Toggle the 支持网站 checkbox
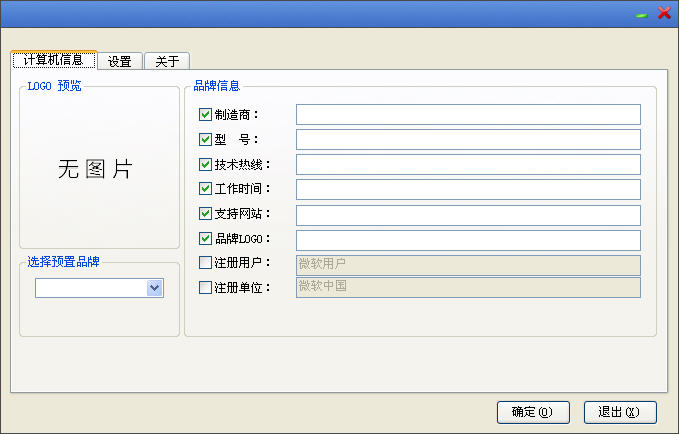 [206, 214]
